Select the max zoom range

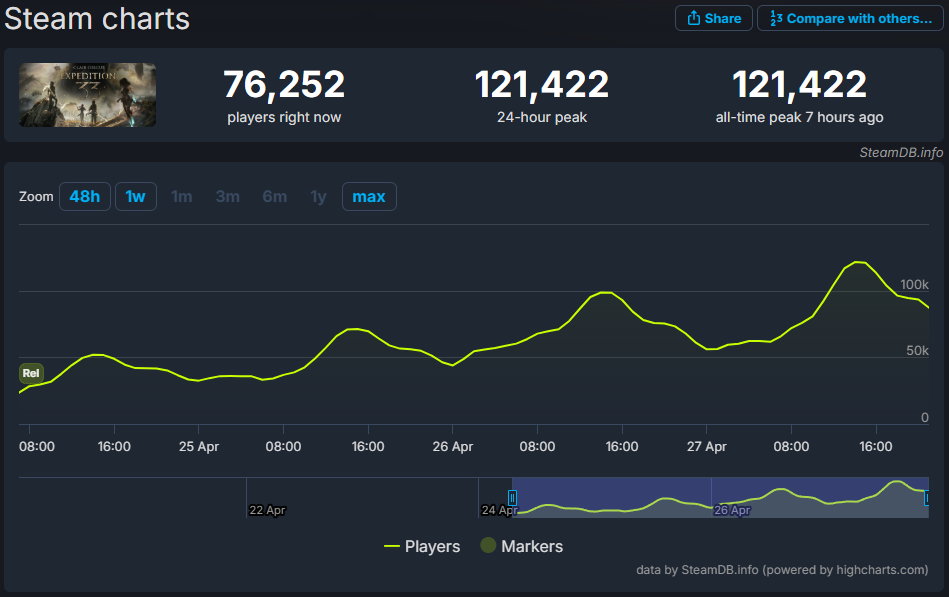pos(369,197)
